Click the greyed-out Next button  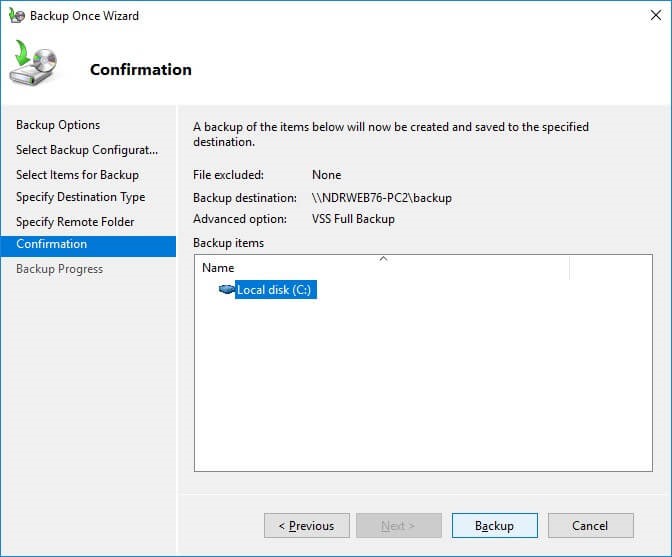point(399,525)
